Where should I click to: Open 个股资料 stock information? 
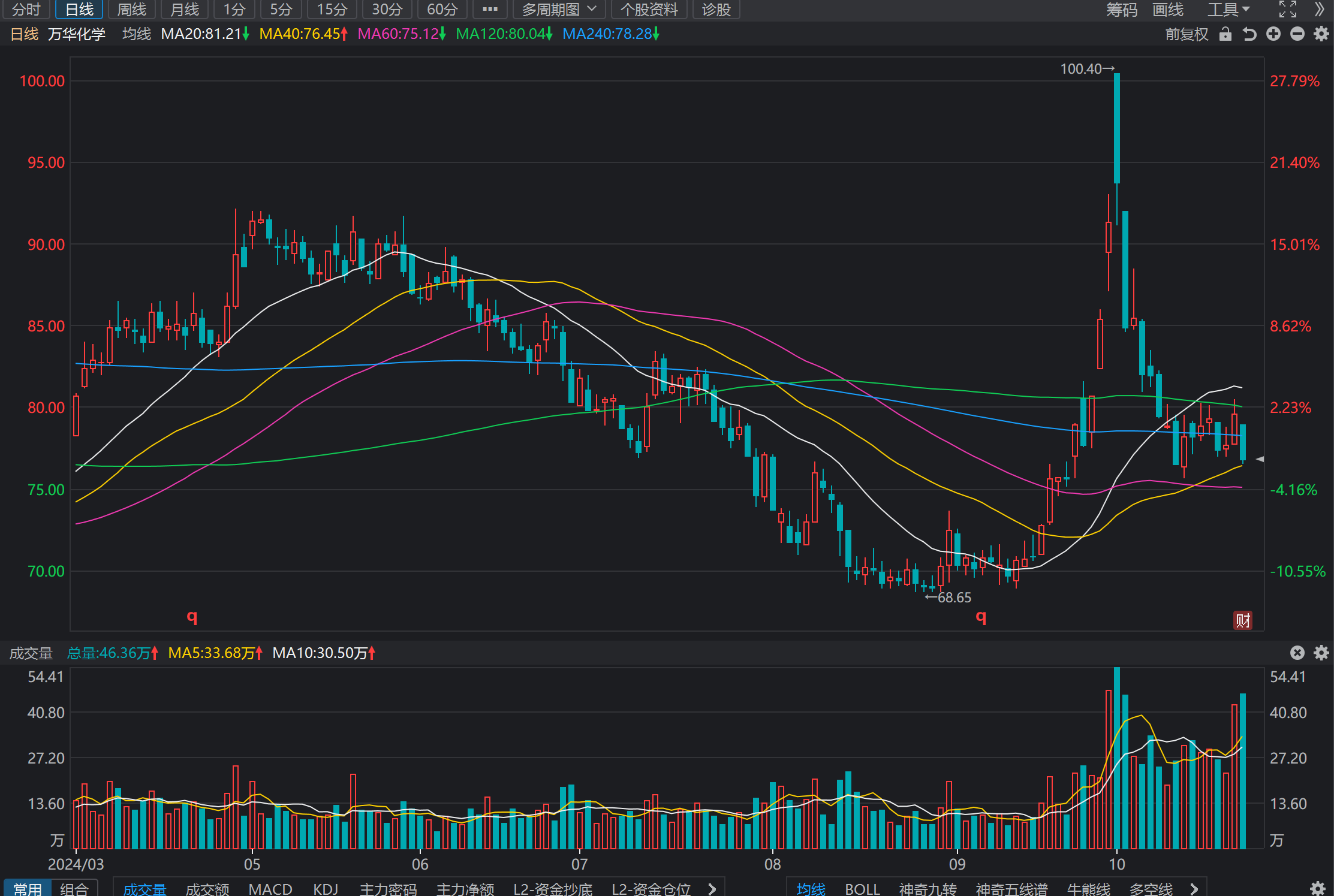pyautogui.click(x=649, y=9)
